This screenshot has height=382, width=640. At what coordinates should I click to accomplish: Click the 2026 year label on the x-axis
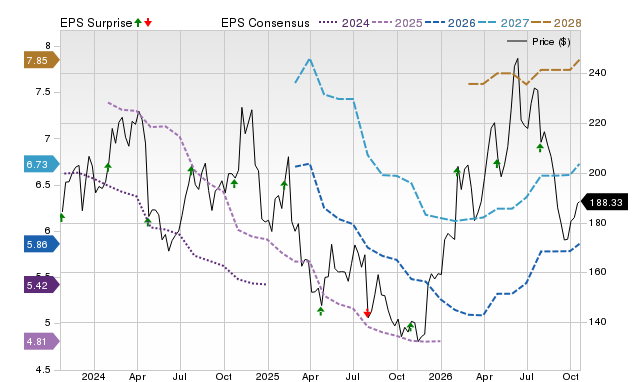pos(440,376)
